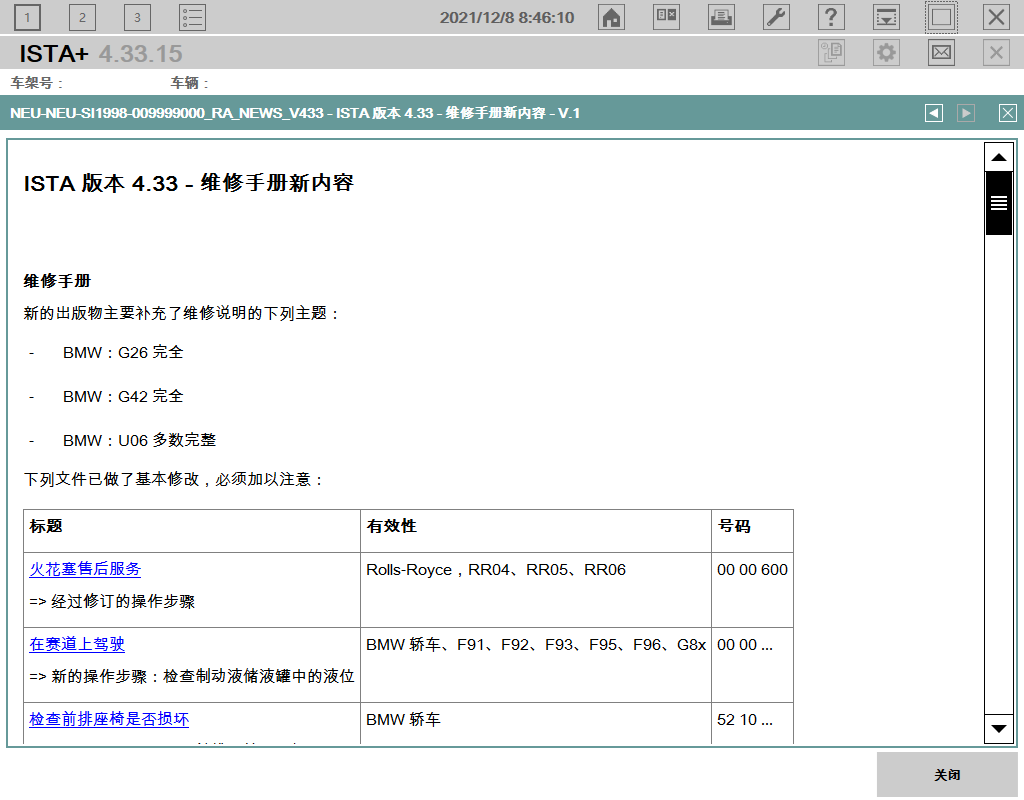
Task: Switch to operation window 2
Action: [82, 18]
